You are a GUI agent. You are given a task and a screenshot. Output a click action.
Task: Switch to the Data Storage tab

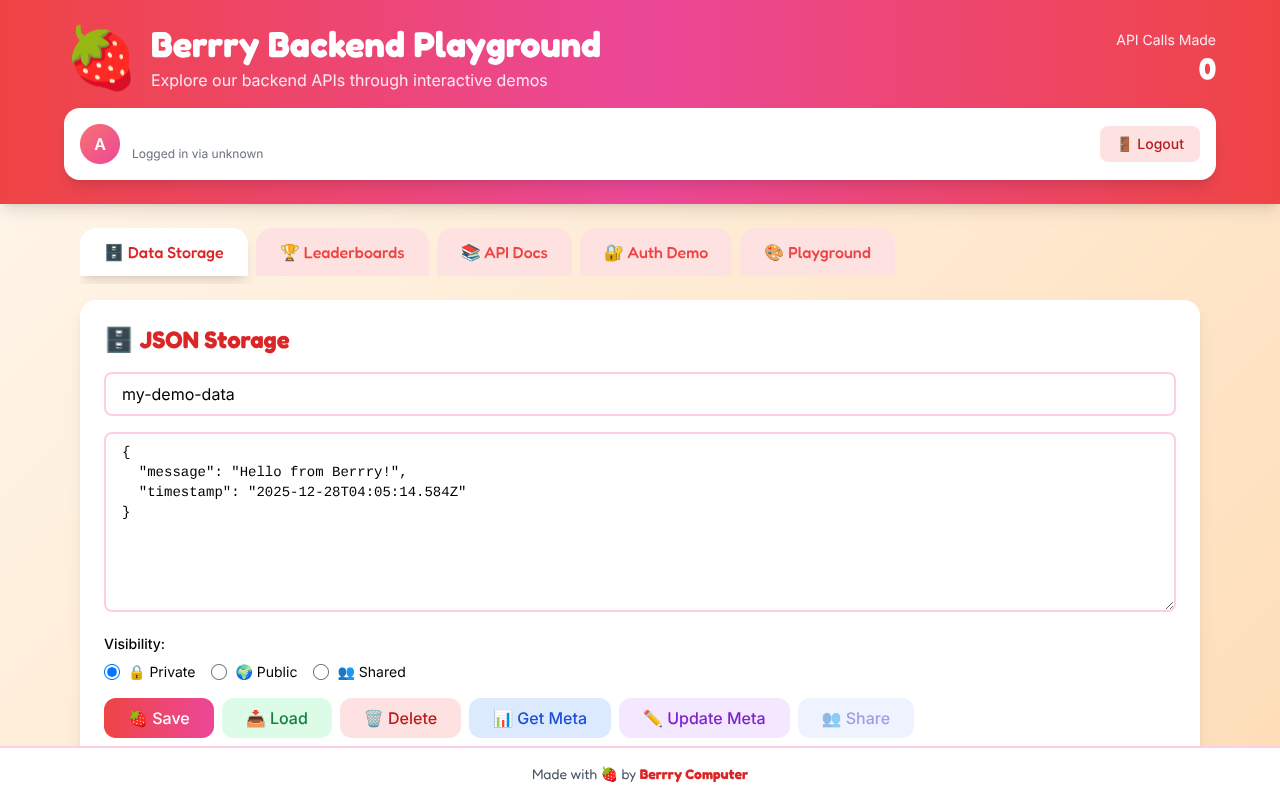(163, 252)
